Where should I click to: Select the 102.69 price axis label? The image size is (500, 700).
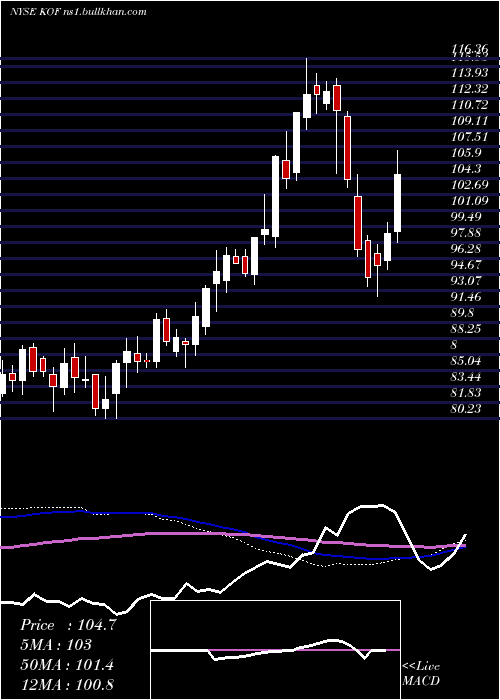(469, 185)
